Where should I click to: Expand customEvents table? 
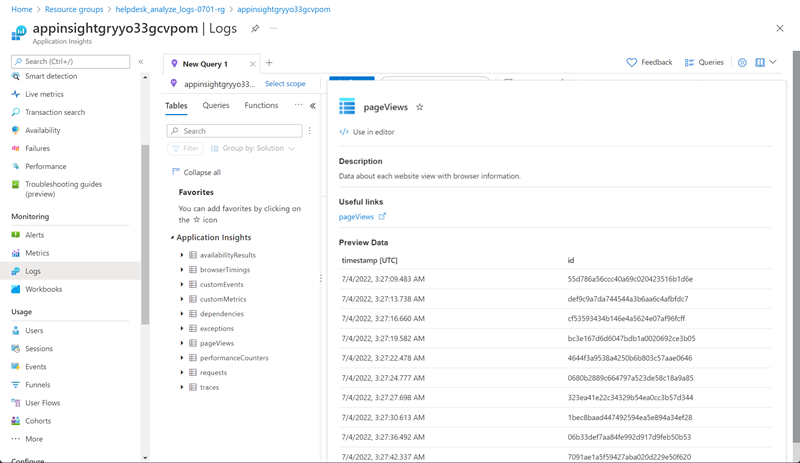tap(182, 284)
